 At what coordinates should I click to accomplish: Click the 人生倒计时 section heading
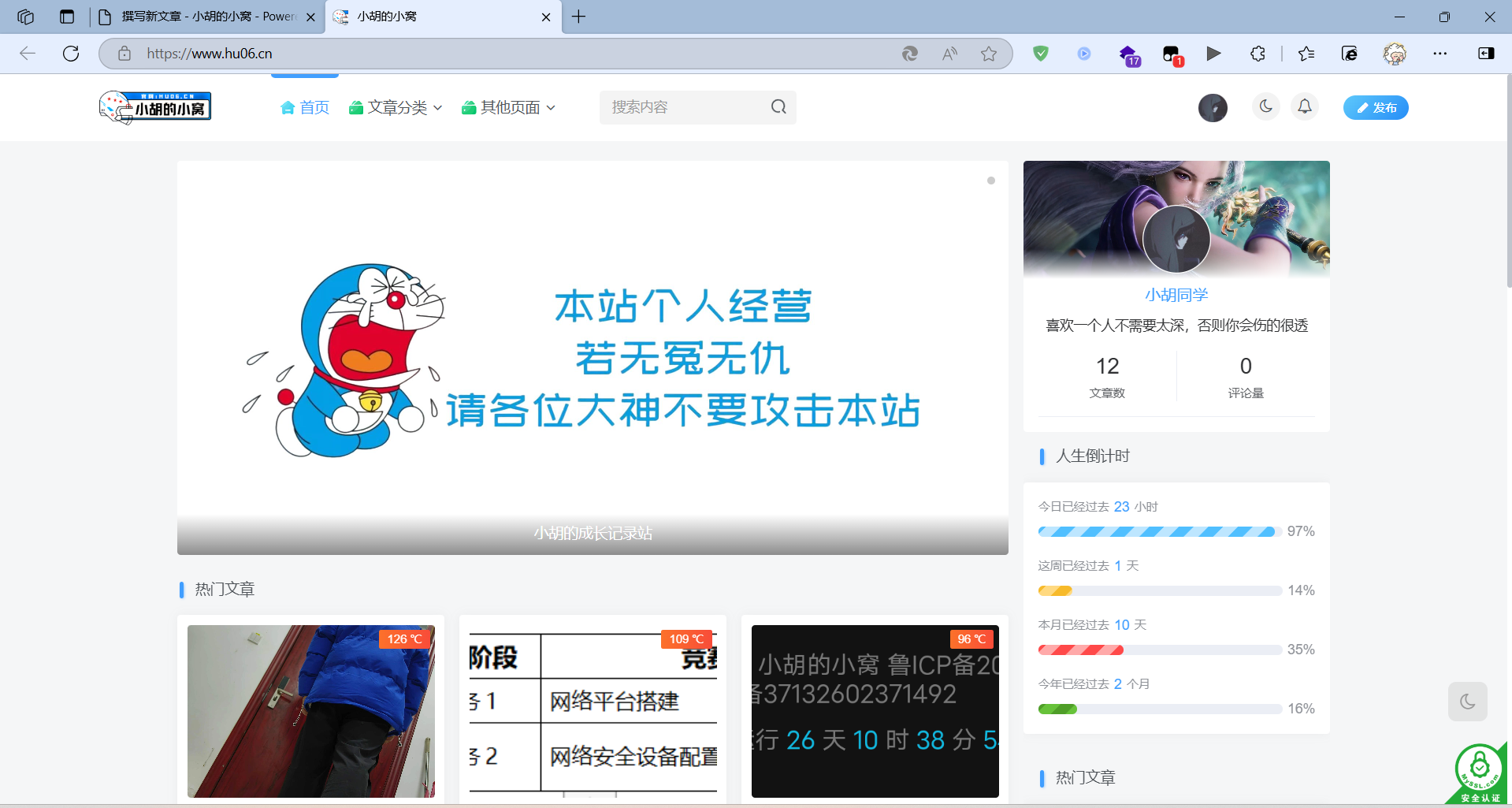[1092, 456]
